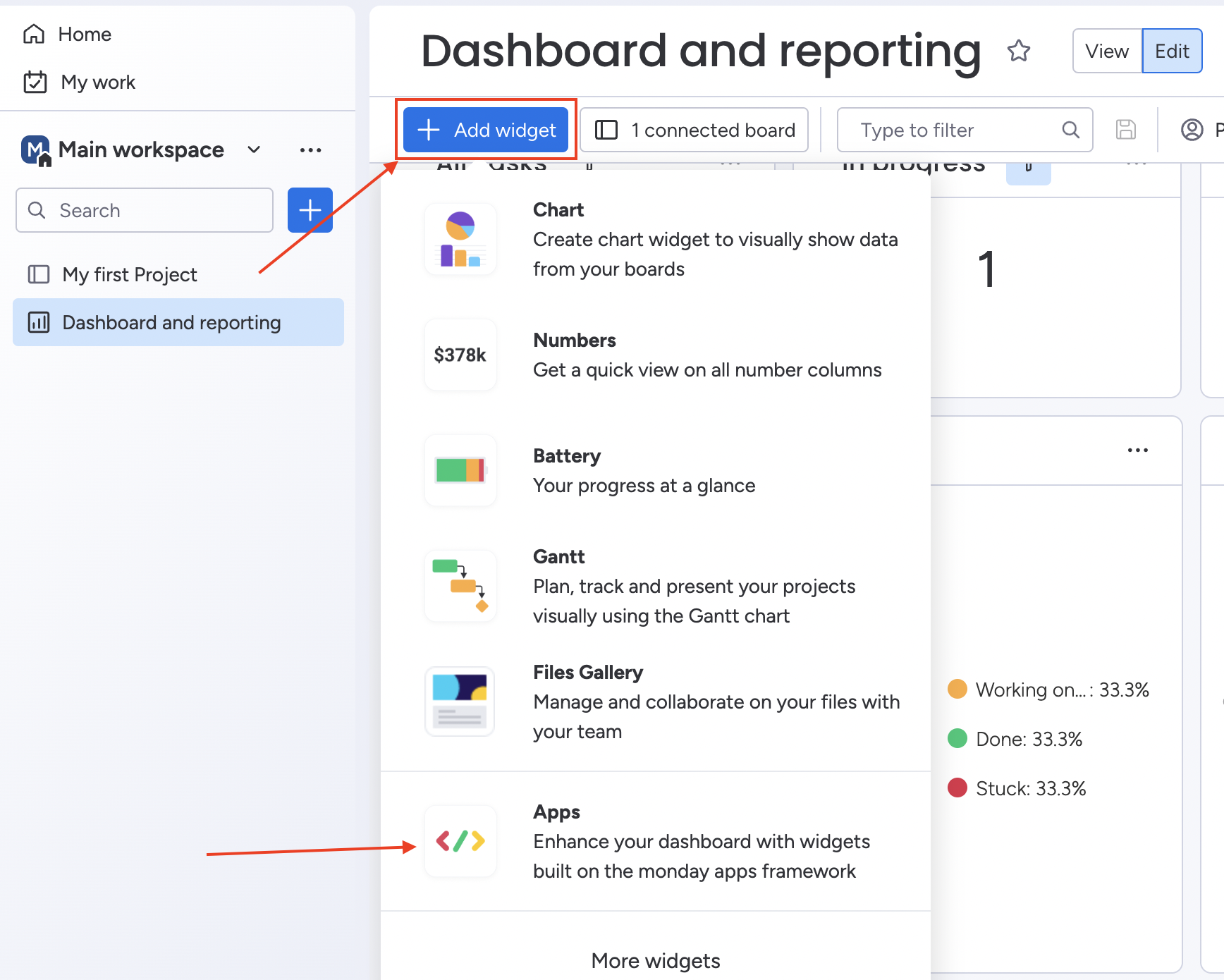
Task: Expand the Main workspace dropdown
Action: coord(253,149)
